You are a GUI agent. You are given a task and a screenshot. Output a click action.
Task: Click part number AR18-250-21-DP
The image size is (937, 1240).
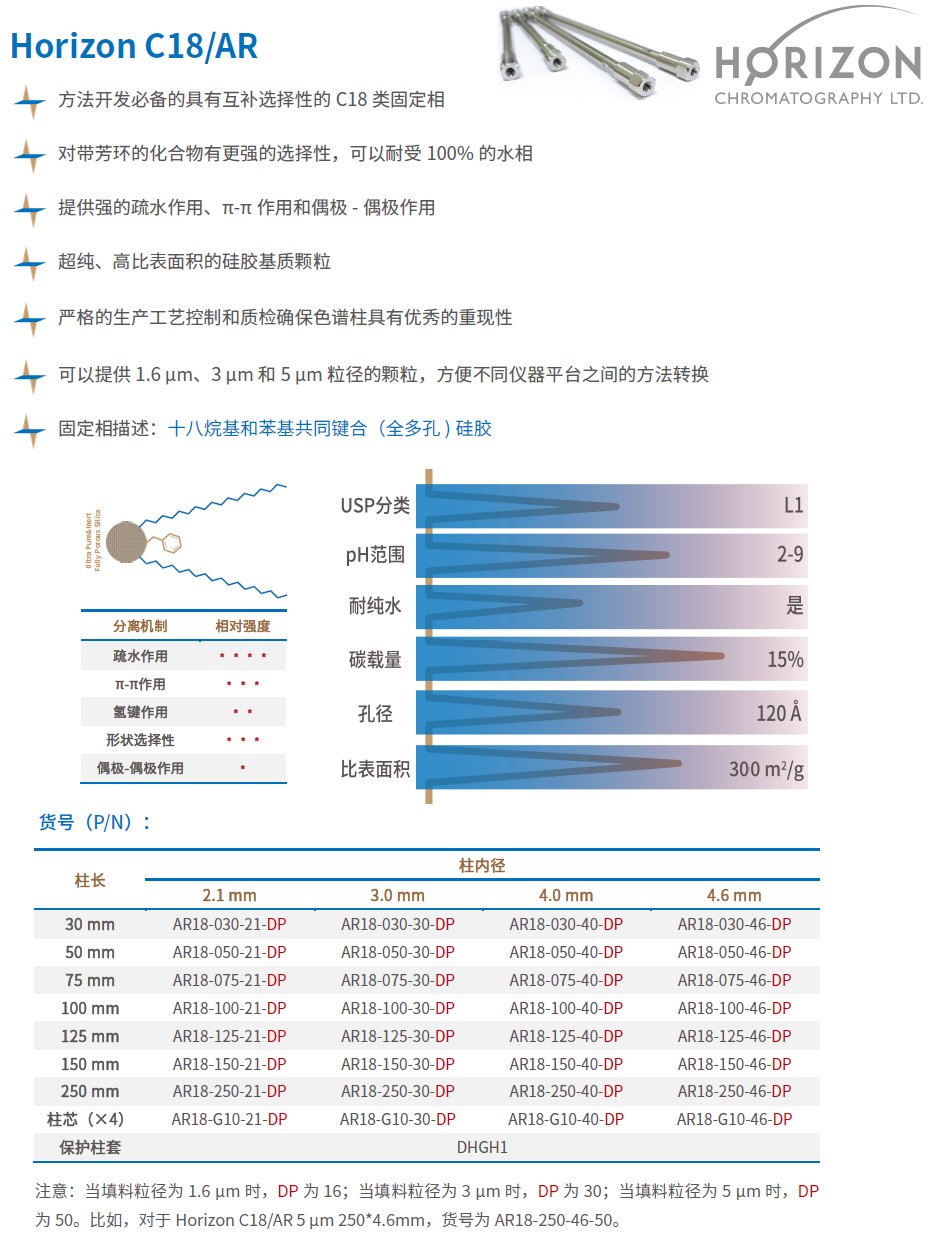click(x=229, y=1092)
